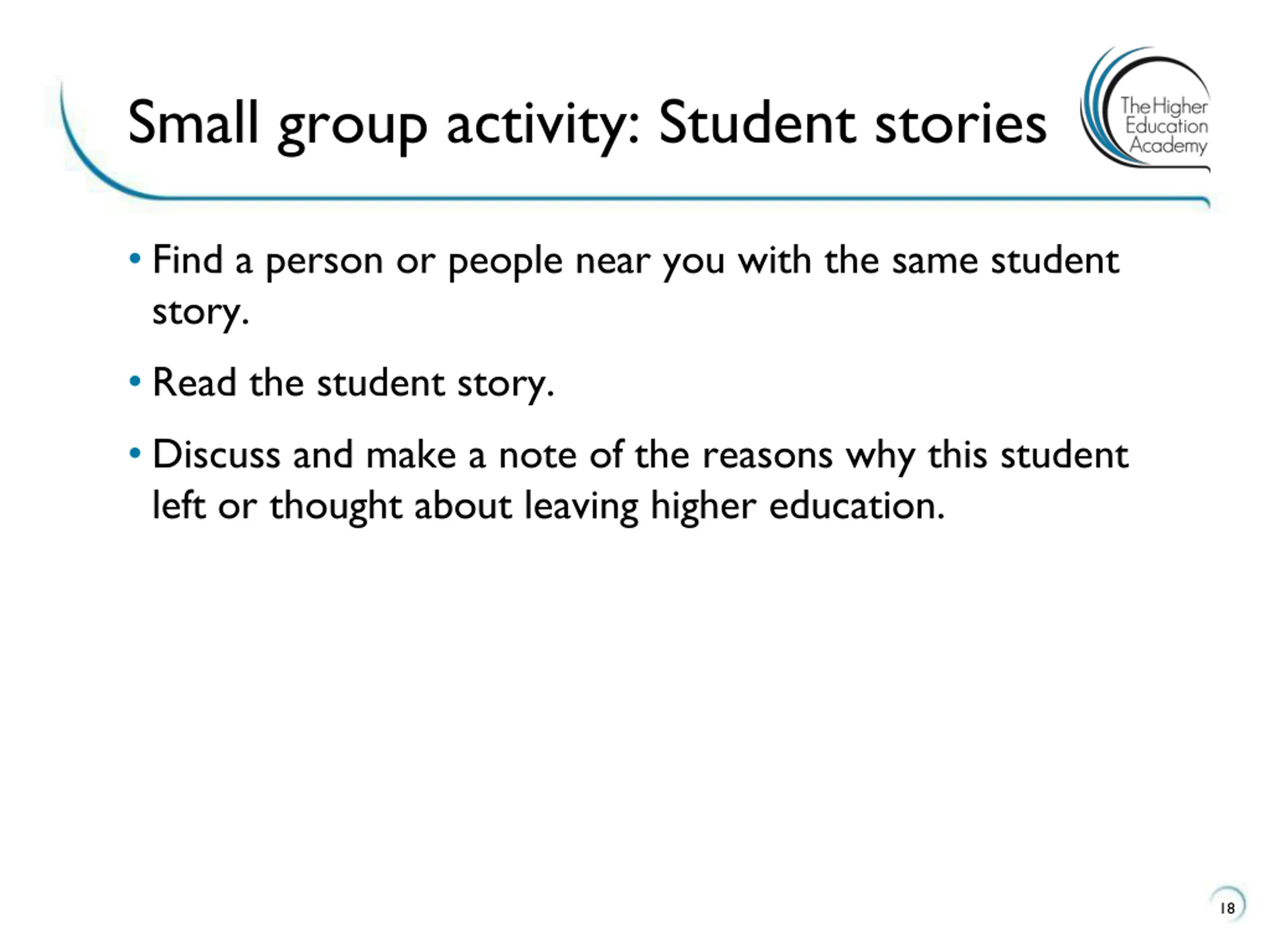Click the first blue bullet point
The width and height of the screenshot is (1270, 952).
tap(135, 259)
